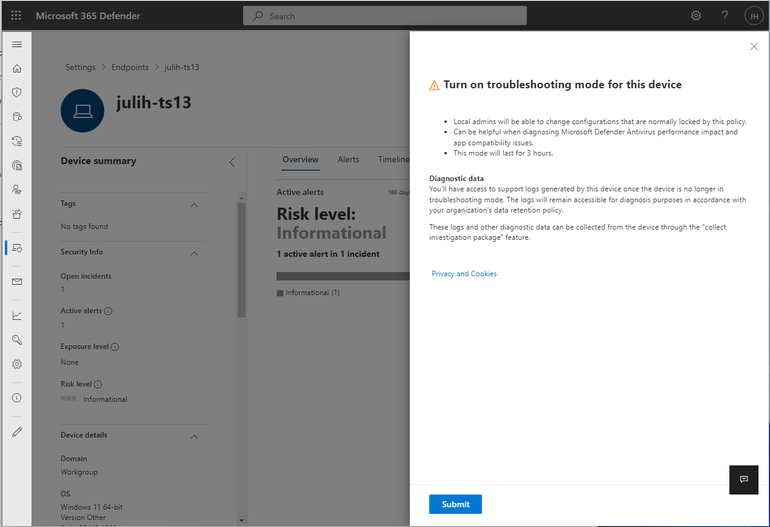770x527 pixels.
Task: Click the Informational alerts bar
Action: click(x=343, y=276)
